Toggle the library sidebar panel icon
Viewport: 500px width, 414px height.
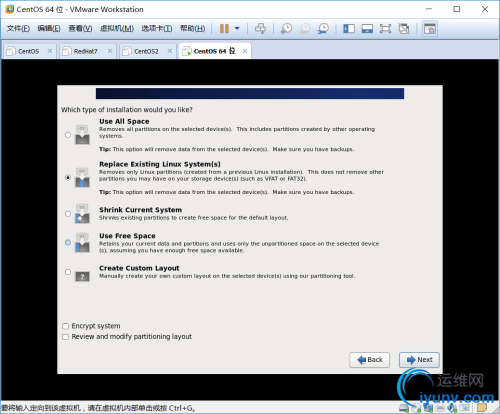[x=349, y=28]
